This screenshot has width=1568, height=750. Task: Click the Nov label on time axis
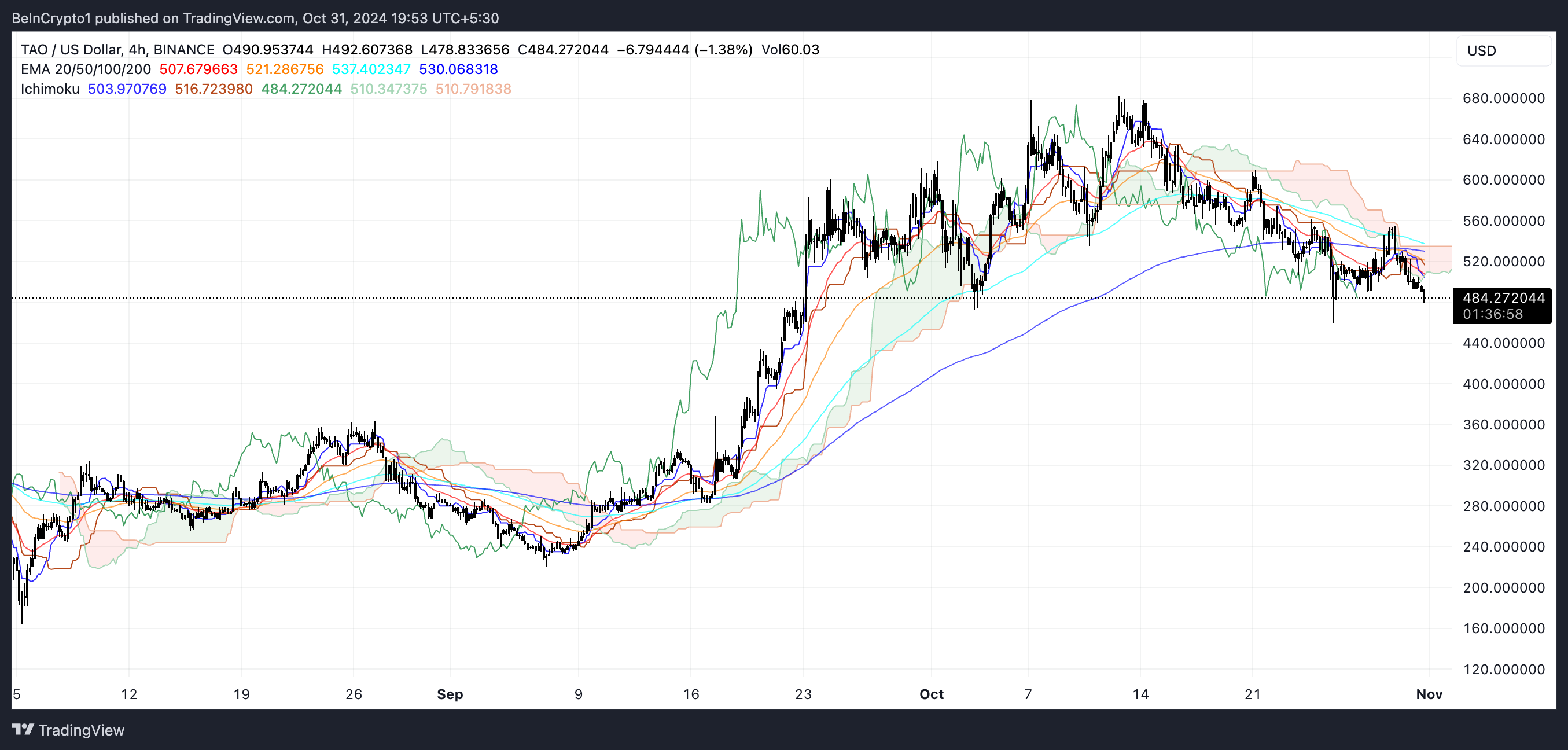click(x=1429, y=694)
